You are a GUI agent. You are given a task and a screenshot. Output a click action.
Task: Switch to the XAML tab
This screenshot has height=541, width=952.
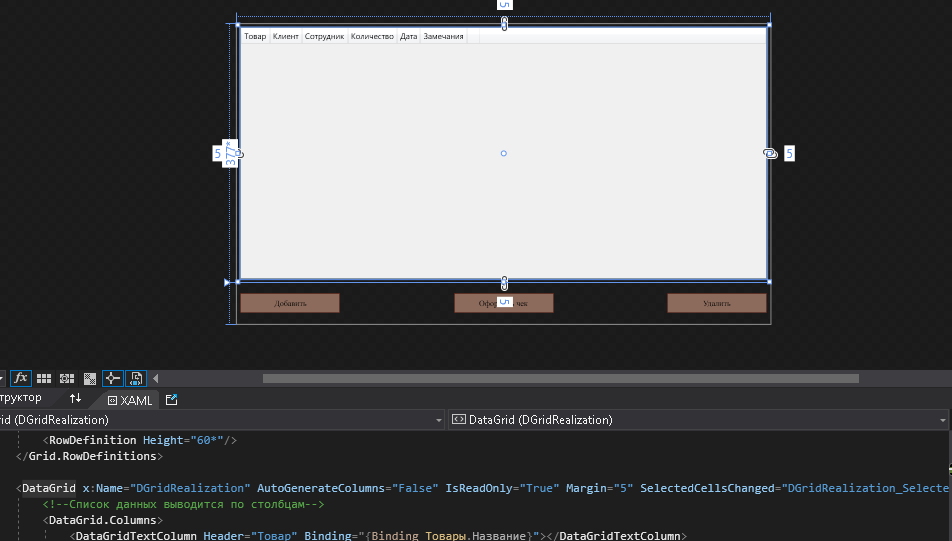pyautogui.click(x=130, y=400)
